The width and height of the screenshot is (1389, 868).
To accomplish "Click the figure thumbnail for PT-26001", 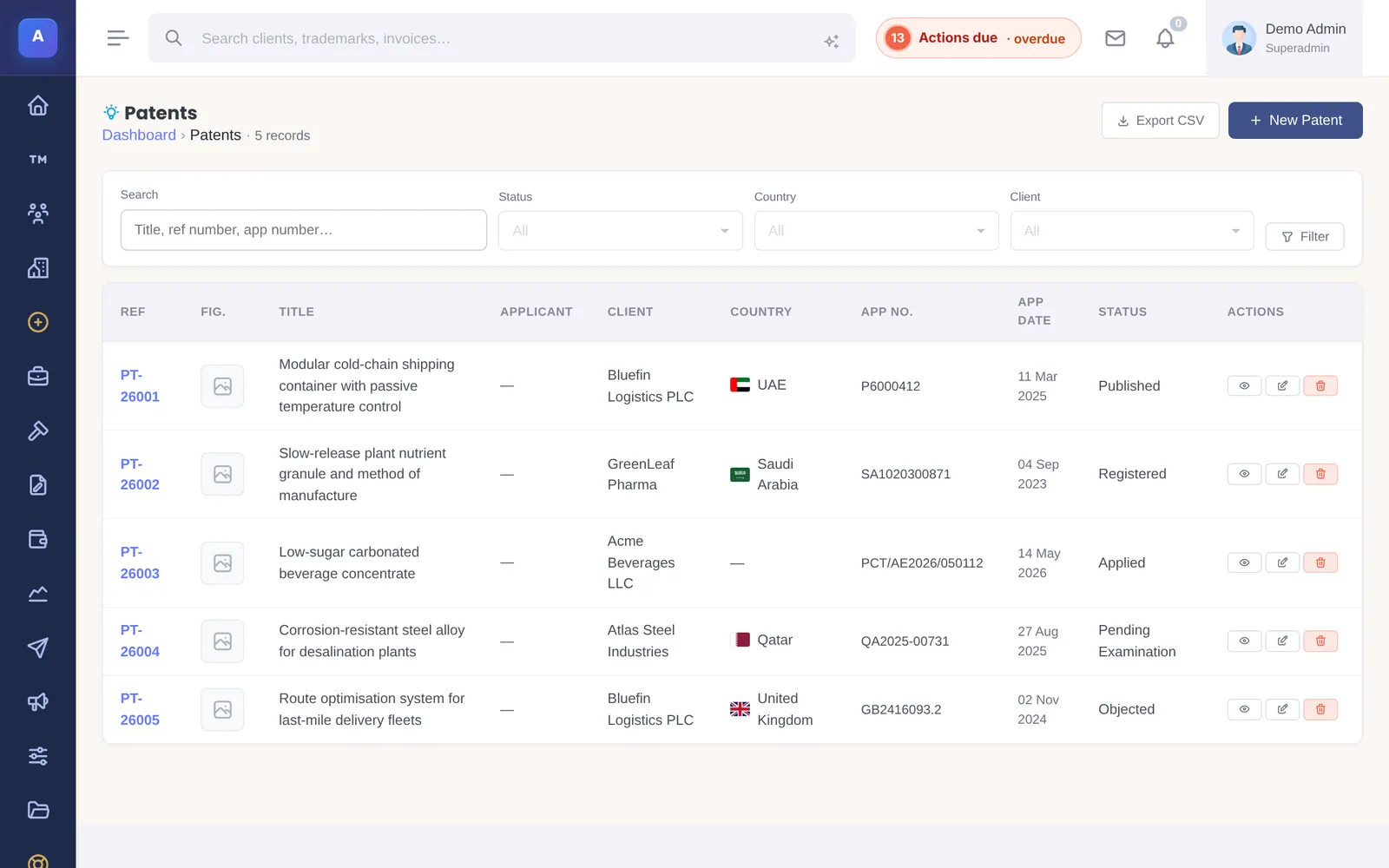I will 222,386.
